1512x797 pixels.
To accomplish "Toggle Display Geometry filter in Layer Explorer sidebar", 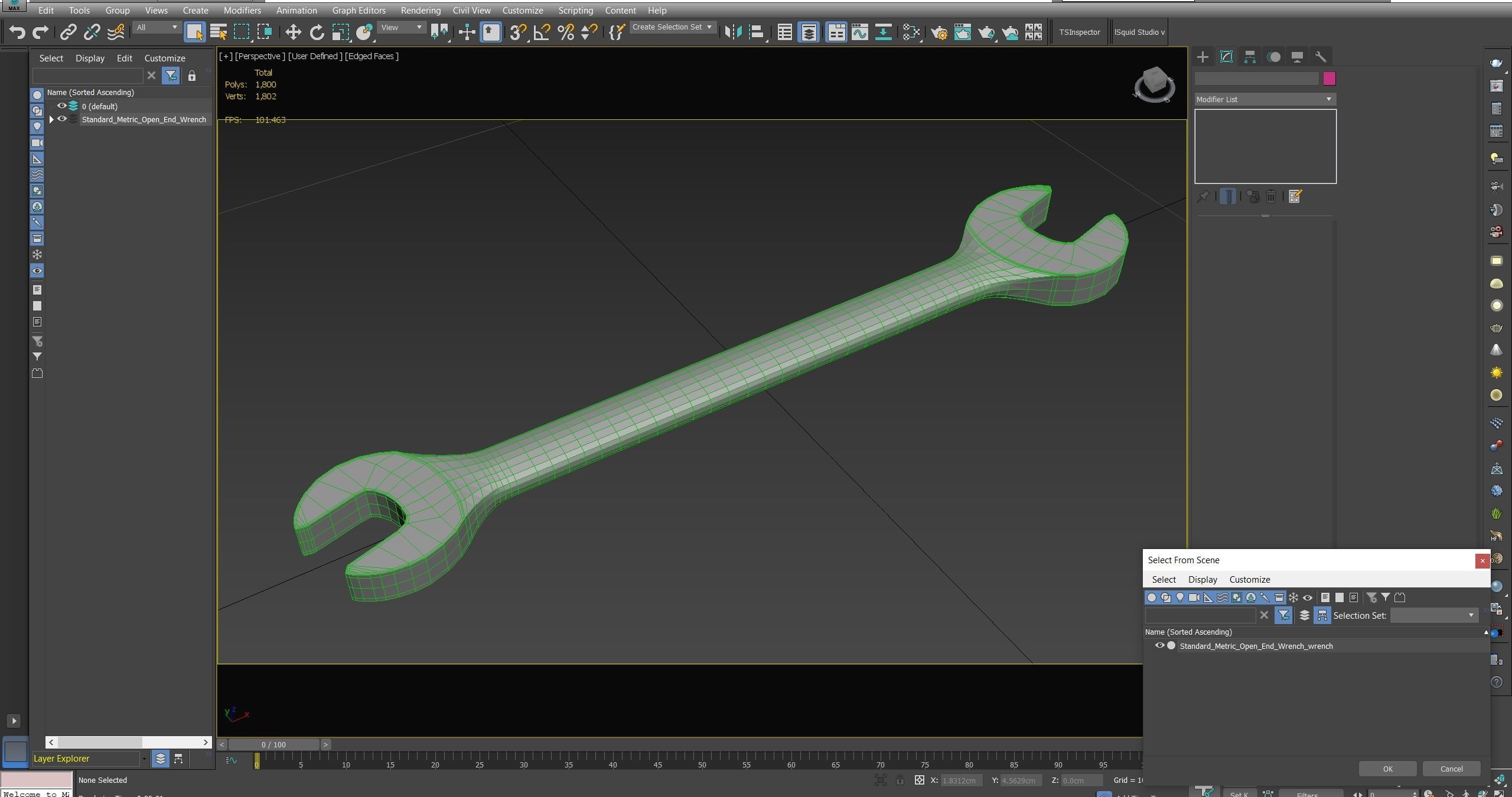I will (x=37, y=94).
